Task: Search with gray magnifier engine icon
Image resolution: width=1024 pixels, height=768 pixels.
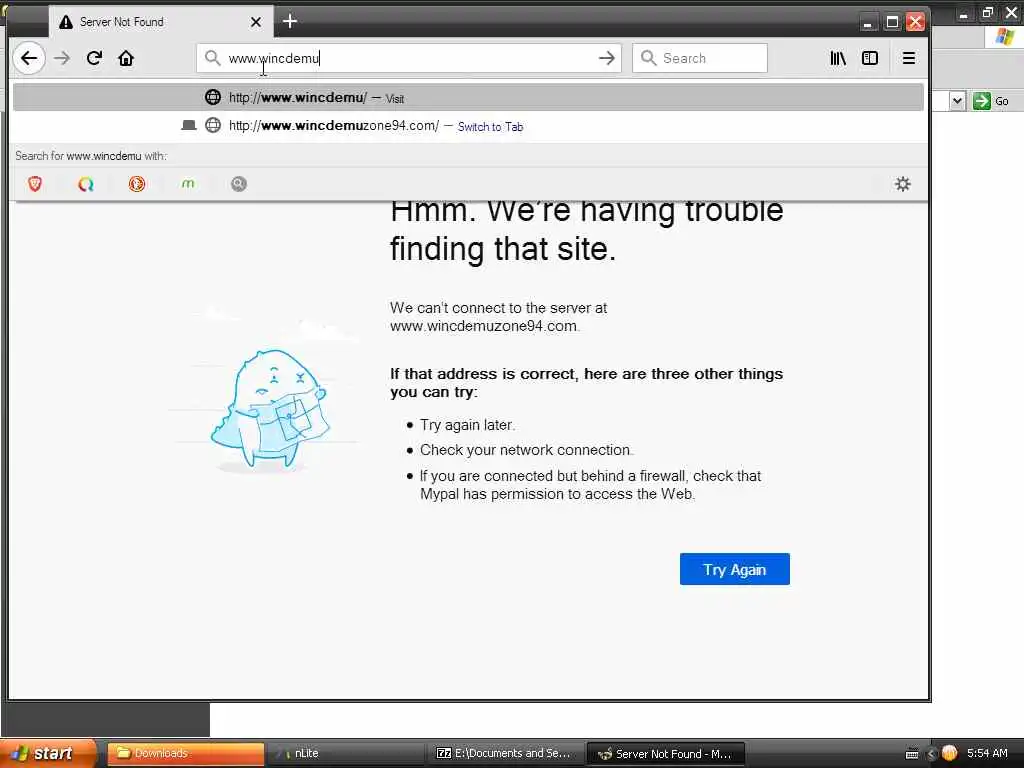Action: [239, 184]
